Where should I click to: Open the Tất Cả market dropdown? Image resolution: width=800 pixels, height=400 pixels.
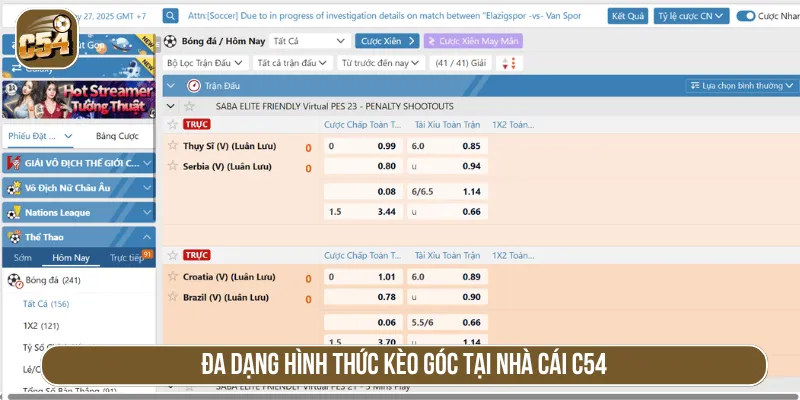pyautogui.click(x=310, y=41)
